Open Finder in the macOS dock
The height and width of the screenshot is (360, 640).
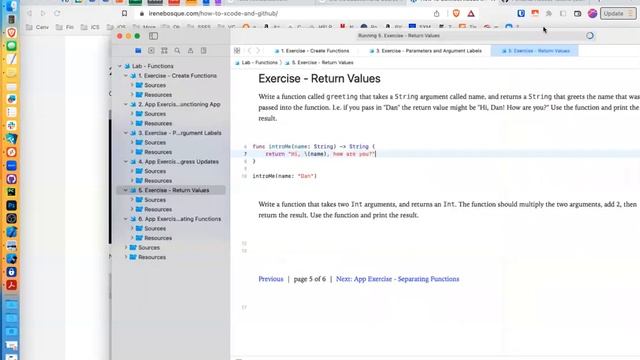(x=11, y=6)
